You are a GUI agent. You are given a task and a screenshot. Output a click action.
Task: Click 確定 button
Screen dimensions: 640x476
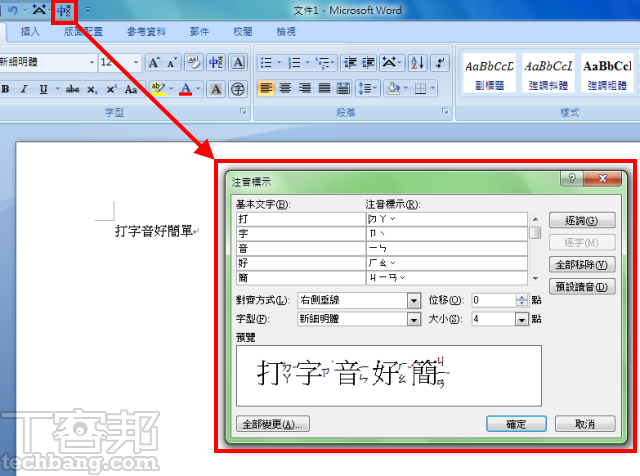pos(516,424)
